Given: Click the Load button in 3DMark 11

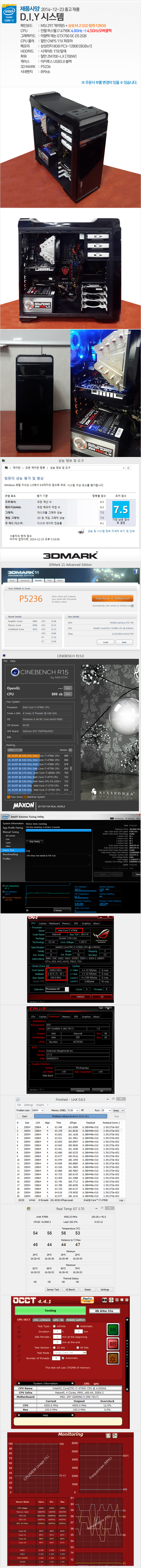Looking at the screenshot, I should click(106, 642).
